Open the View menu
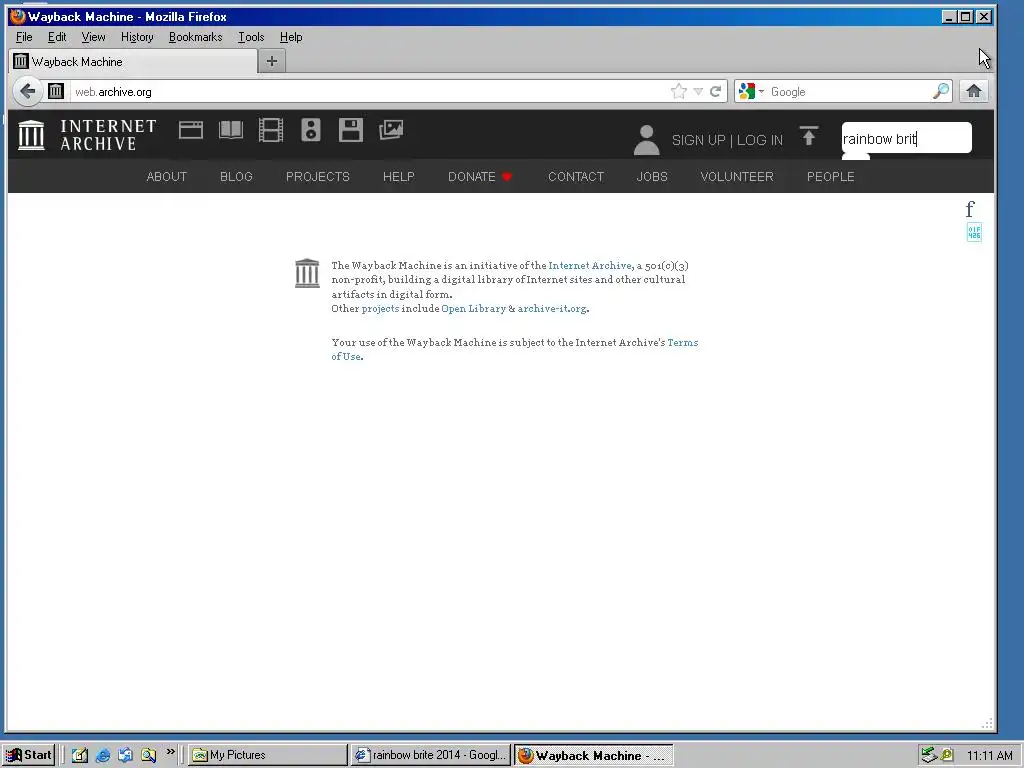This screenshot has width=1024, height=768. (93, 37)
